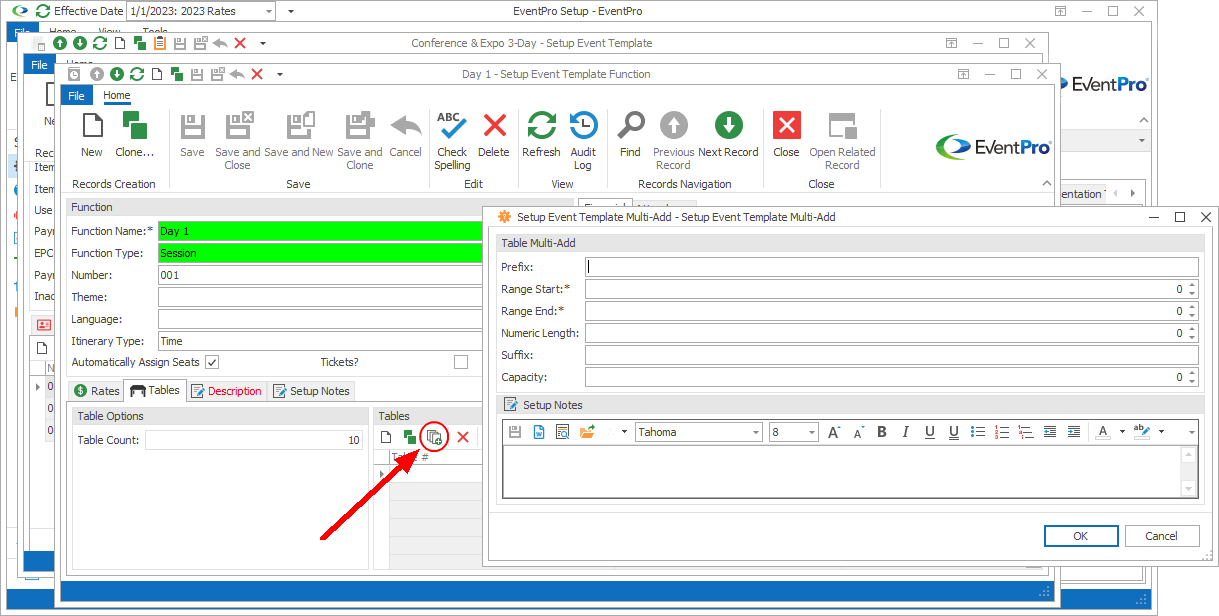Increase Numeric Length spinner value
This screenshot has width=1219, height=616.
[1192, 329]
